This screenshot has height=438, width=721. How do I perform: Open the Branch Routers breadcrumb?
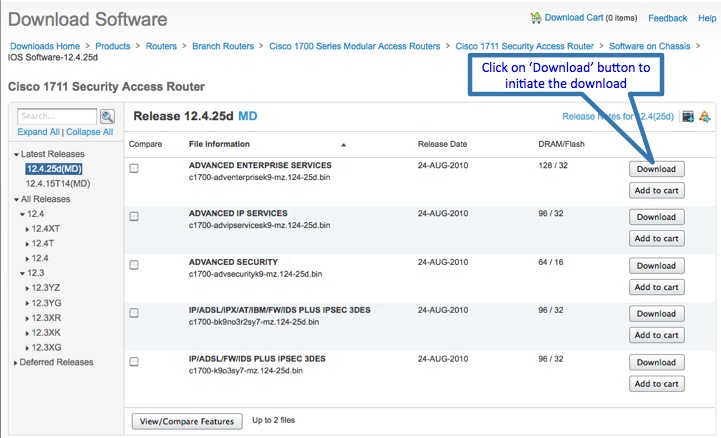point(223,46)
